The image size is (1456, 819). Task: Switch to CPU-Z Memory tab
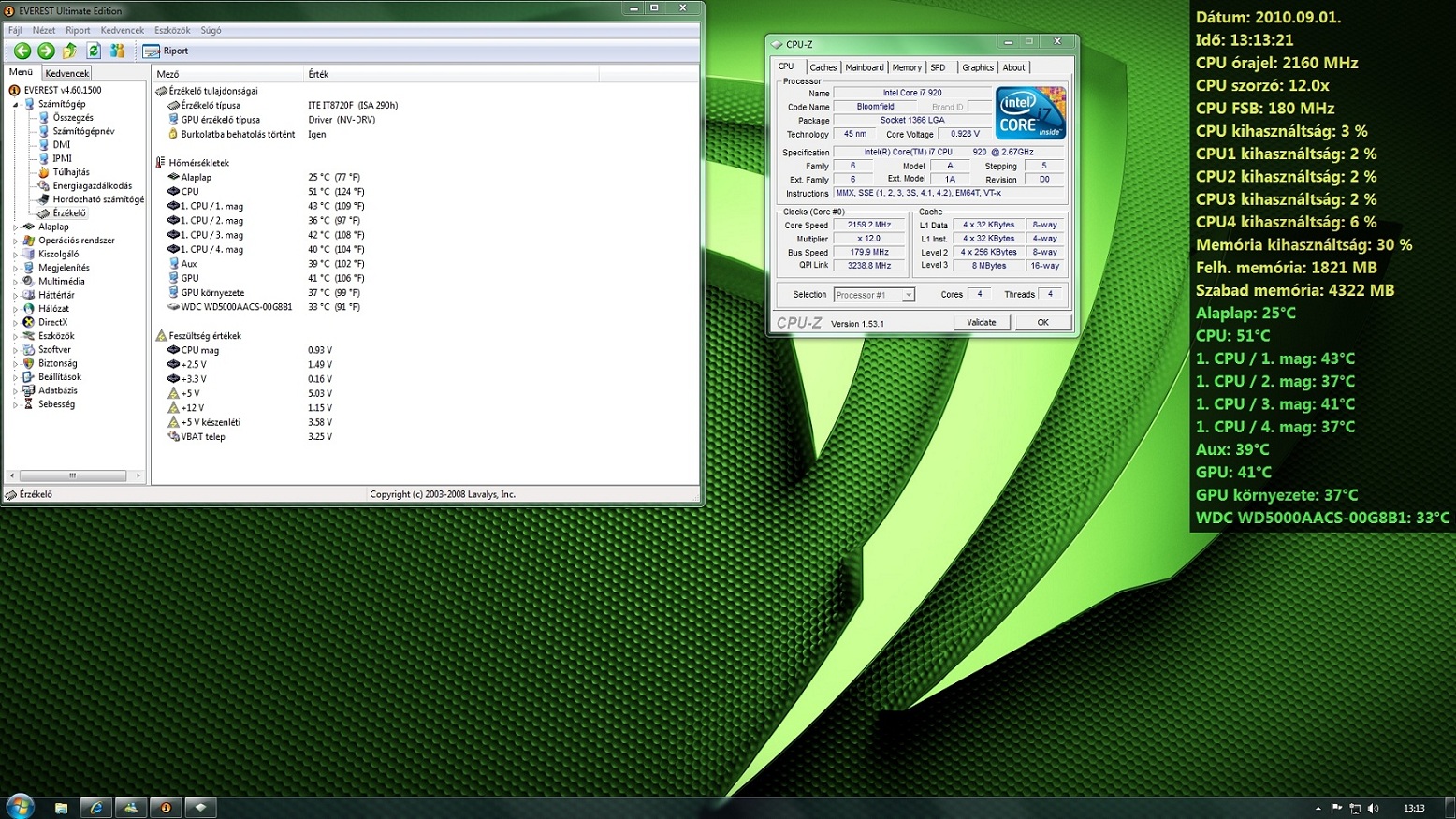coord(907,67)
